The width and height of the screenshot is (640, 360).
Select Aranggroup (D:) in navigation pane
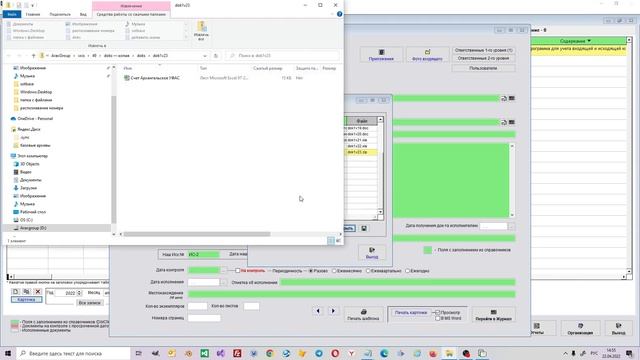[x=33, y=228]
